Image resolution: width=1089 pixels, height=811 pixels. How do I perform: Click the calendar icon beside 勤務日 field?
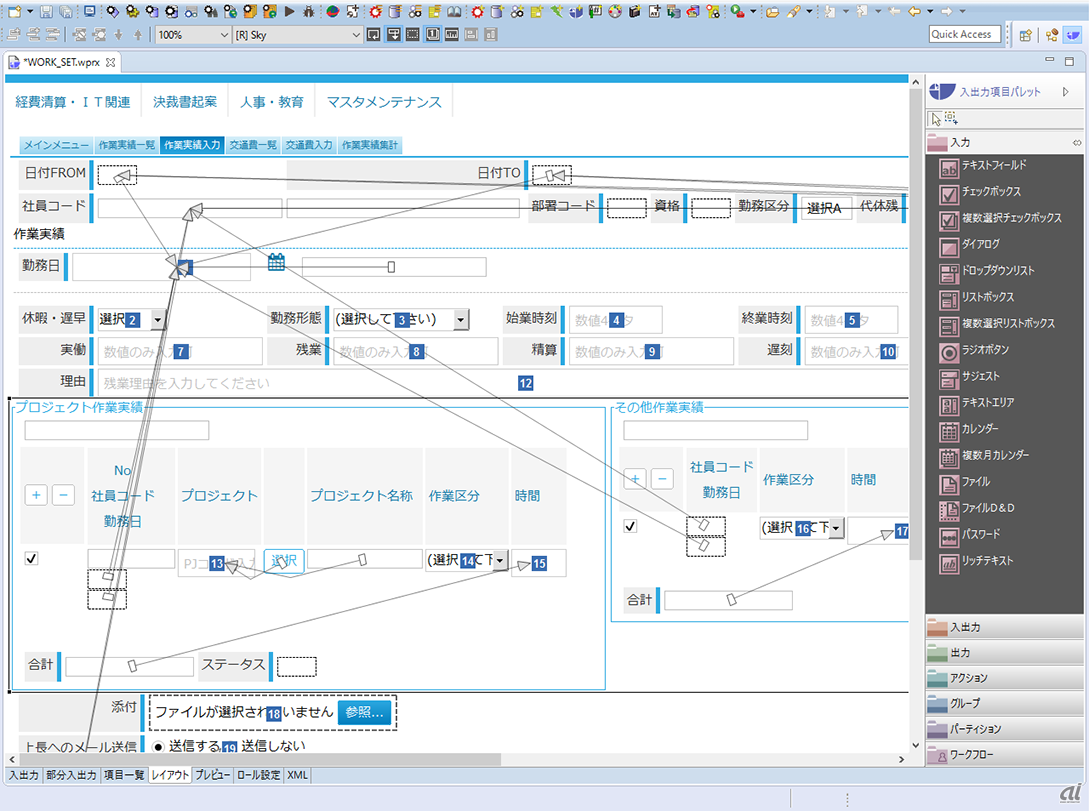(x=277, y=263)
